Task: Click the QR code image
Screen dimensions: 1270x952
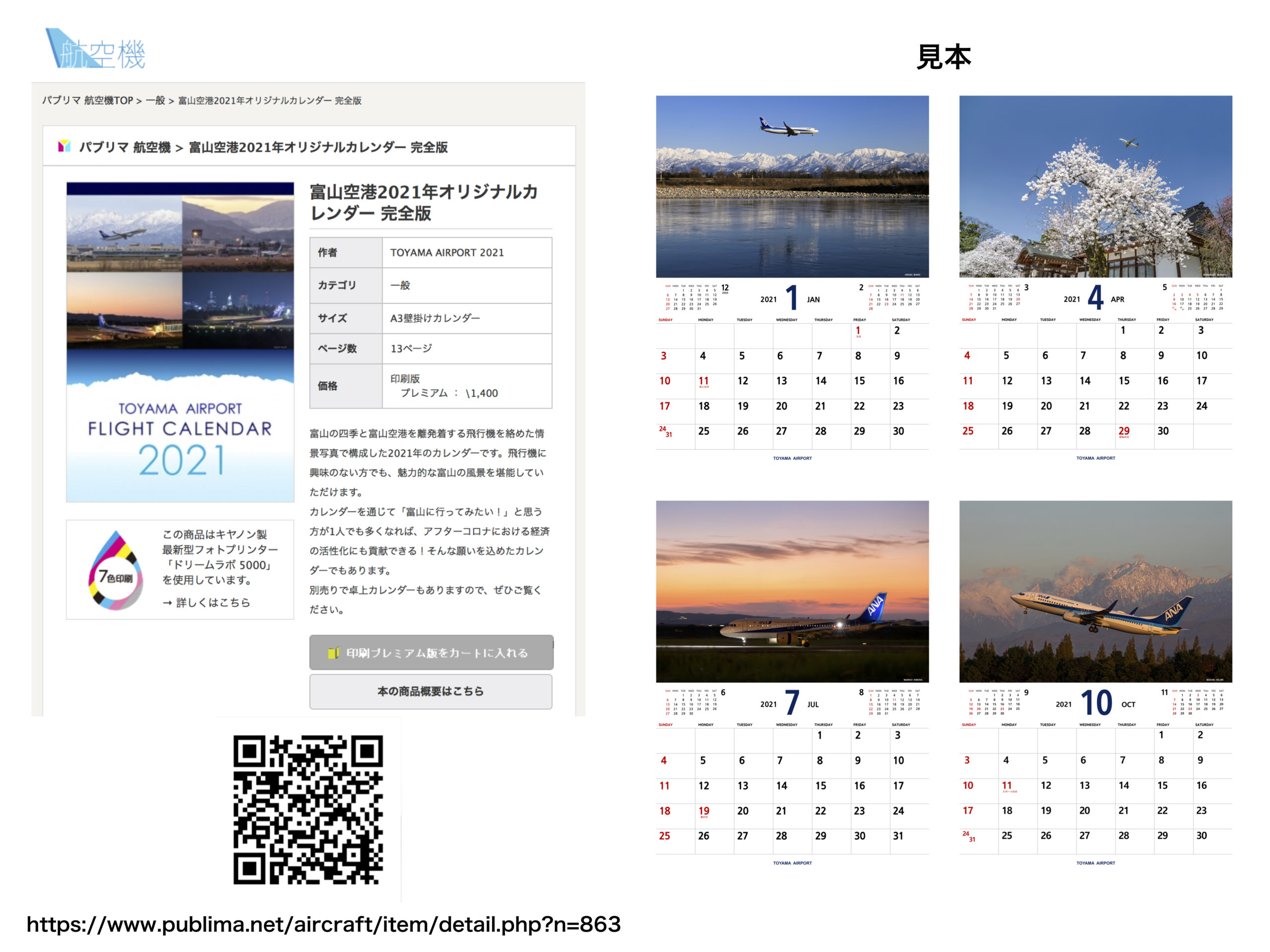Action: coord(308,810)
